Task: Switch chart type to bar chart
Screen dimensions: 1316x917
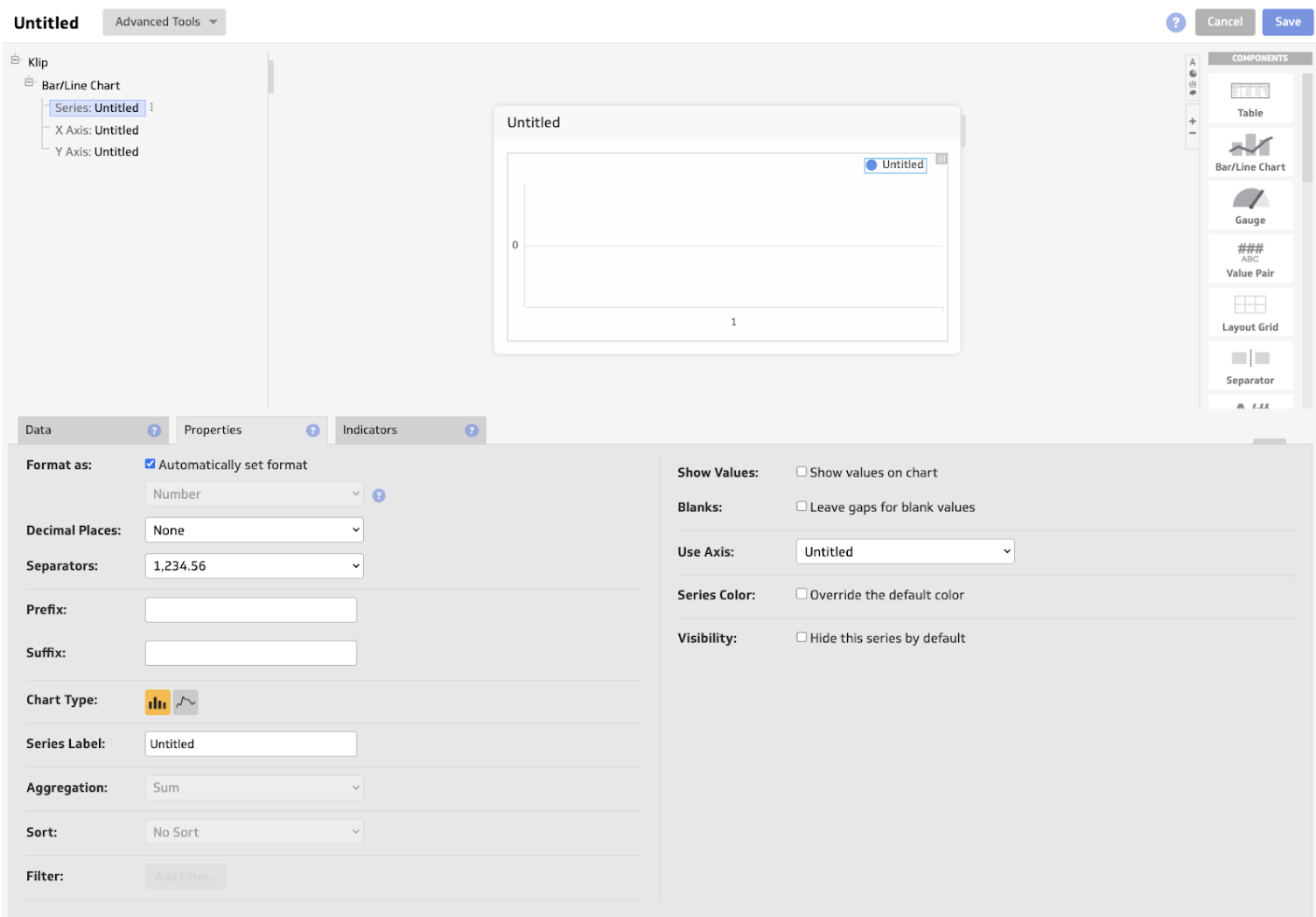Action: tap(157, 702)
